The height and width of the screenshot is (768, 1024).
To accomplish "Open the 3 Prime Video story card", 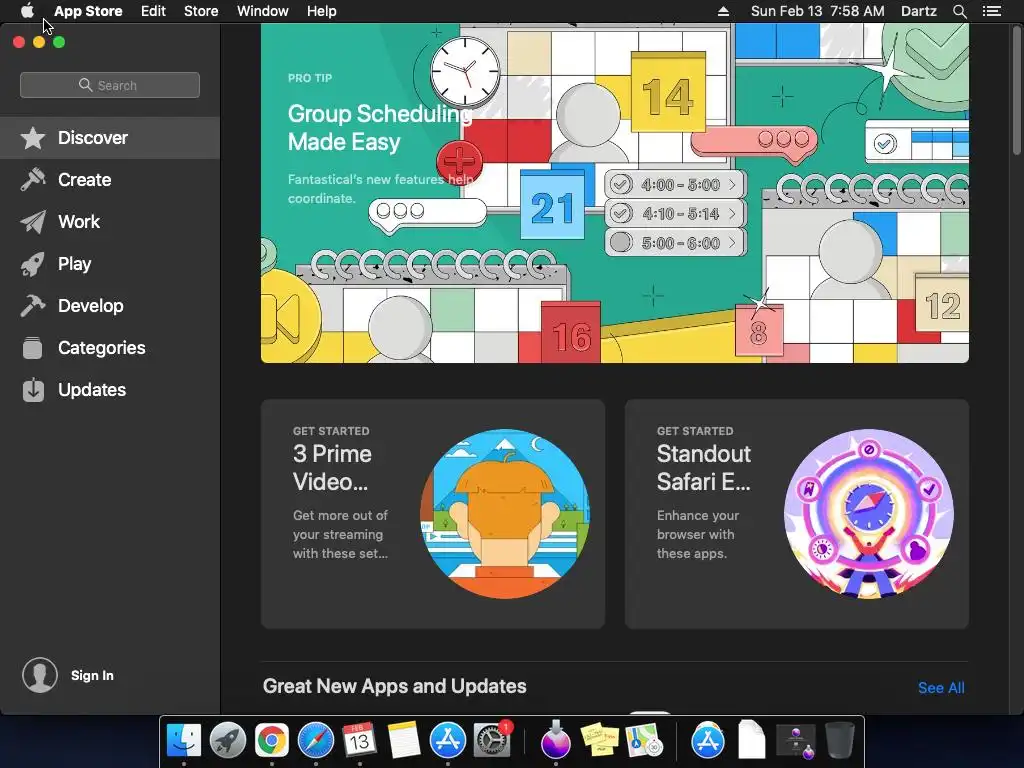I will tap(433, 514).
